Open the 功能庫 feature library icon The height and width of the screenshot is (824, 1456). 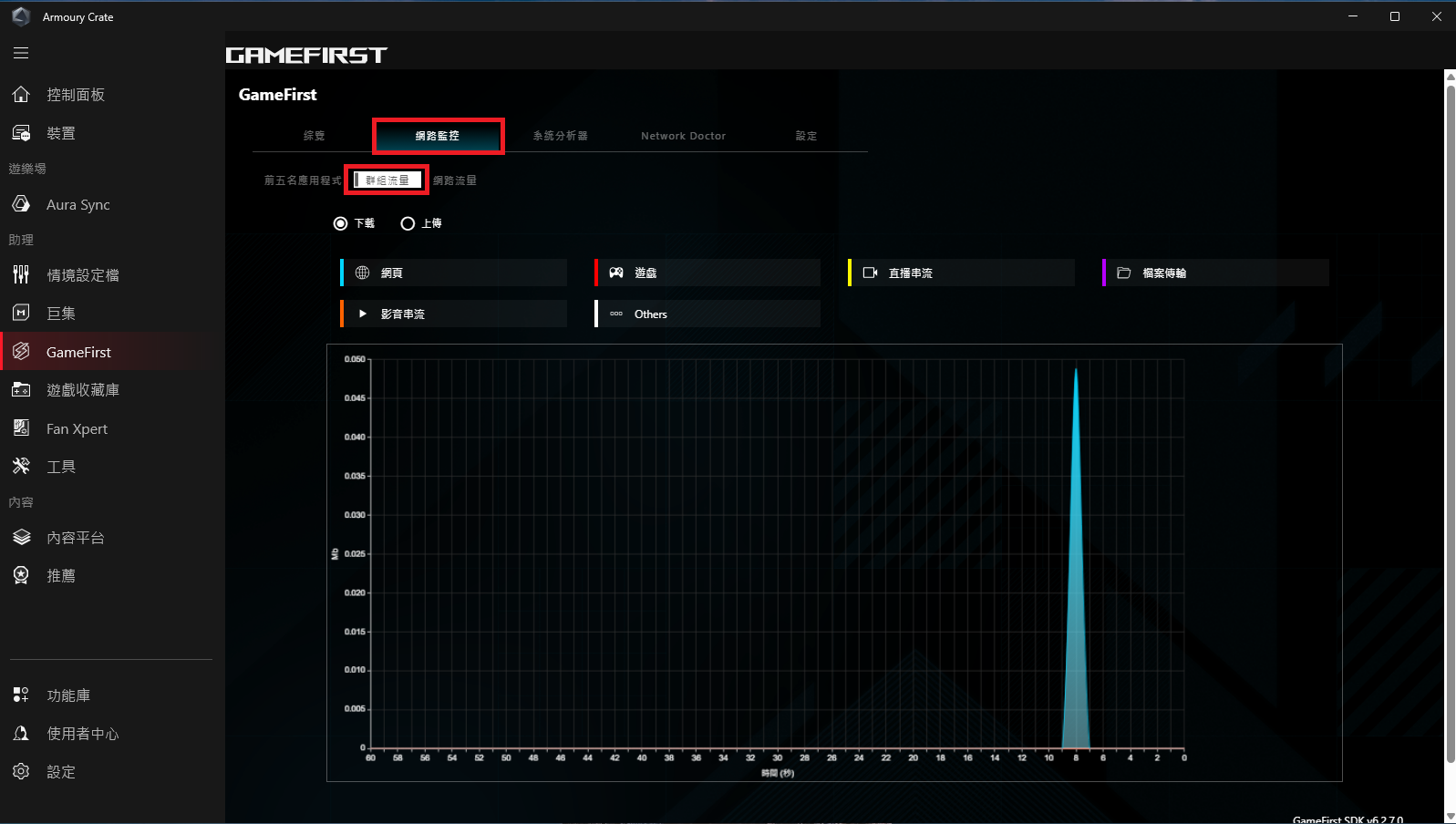click(x=21, y=695)
